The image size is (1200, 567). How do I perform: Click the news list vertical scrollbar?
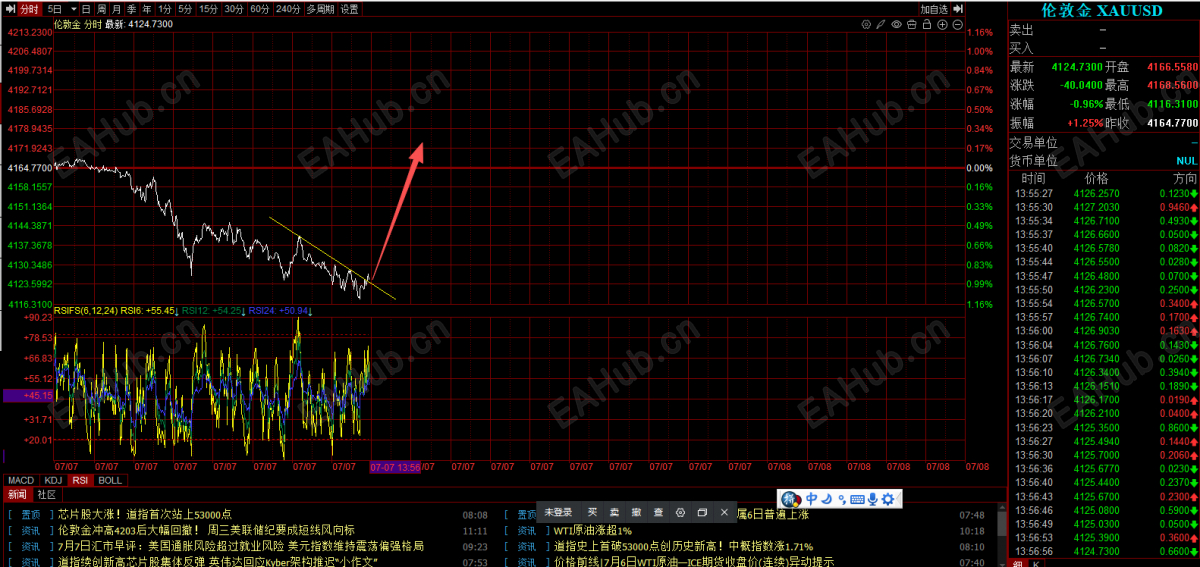[x=1002, y=530]
